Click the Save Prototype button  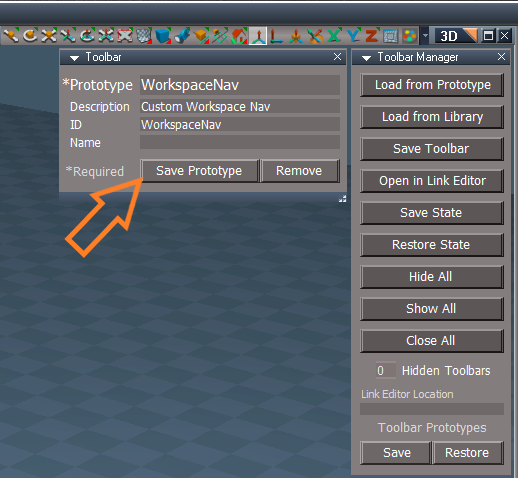(x=199, y=171)
